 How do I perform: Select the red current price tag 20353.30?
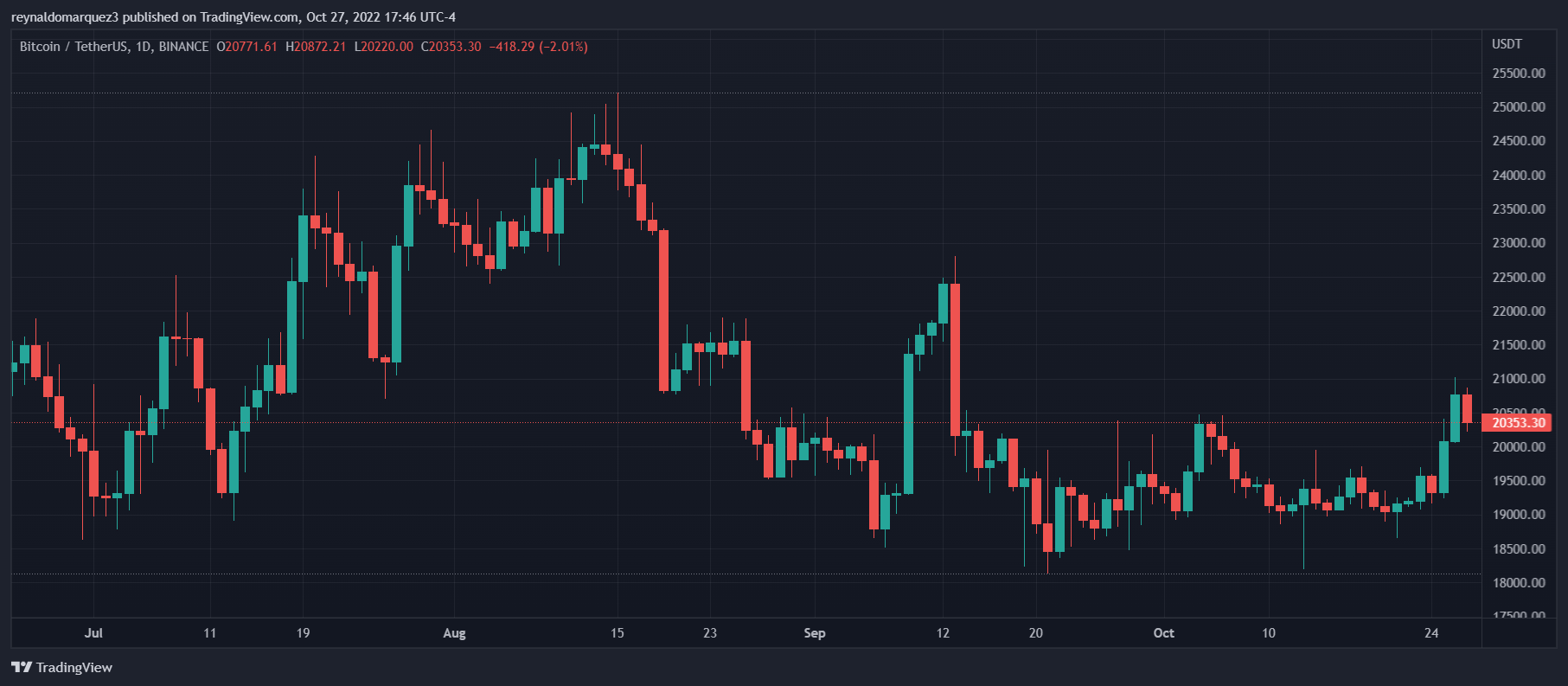point(1518,423)
